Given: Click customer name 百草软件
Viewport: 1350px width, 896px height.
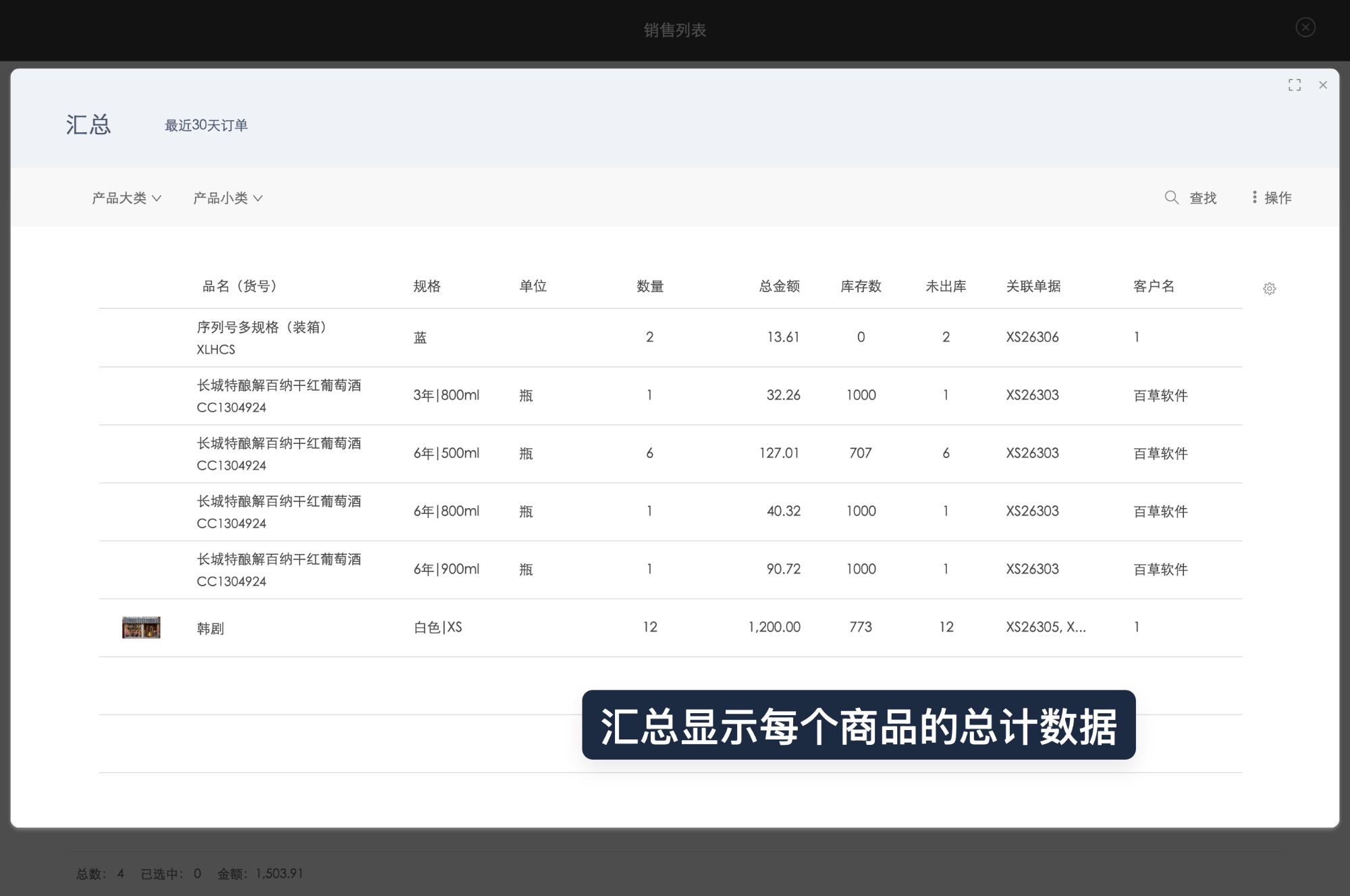Looking at the screenshot, I should tap(1160, 395).
